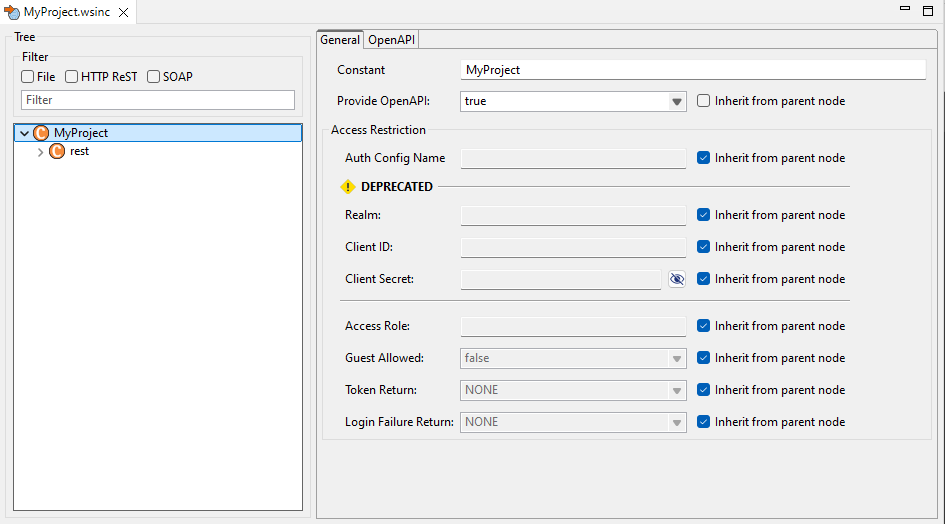Select the General tab
The width and height of the screenshot is (945, 524).
coord(340,40)
